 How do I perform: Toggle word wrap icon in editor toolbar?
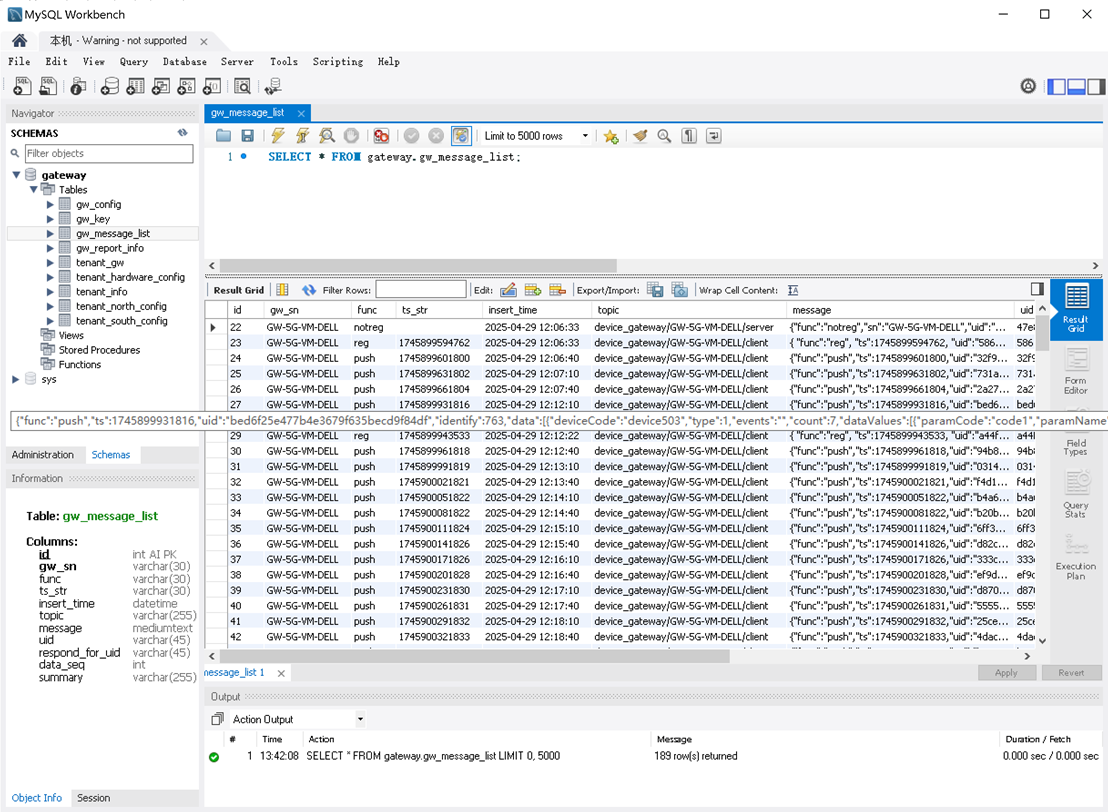pos(714,136)
